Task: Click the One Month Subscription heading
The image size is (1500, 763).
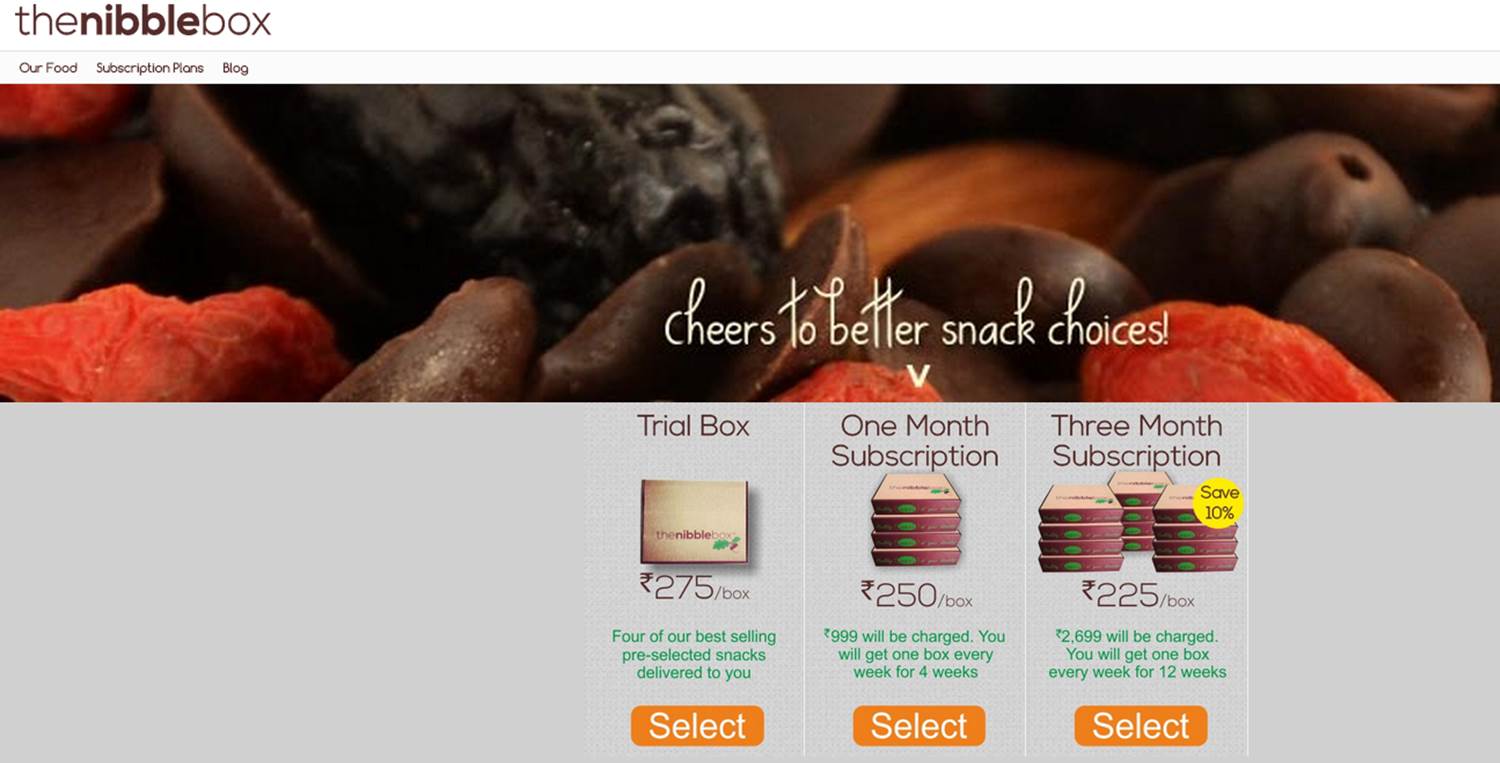Action: [915, 441]
